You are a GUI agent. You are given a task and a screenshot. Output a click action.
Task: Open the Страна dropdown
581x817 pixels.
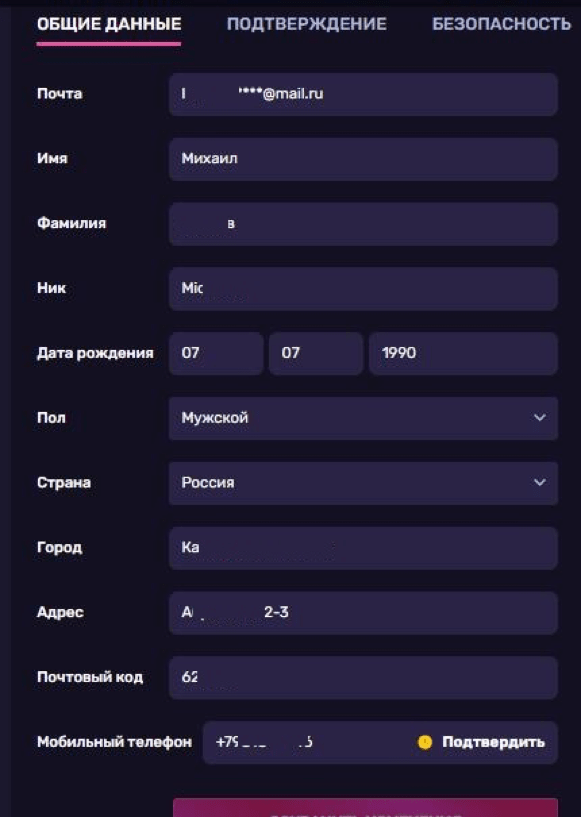(x=363, y=482)
